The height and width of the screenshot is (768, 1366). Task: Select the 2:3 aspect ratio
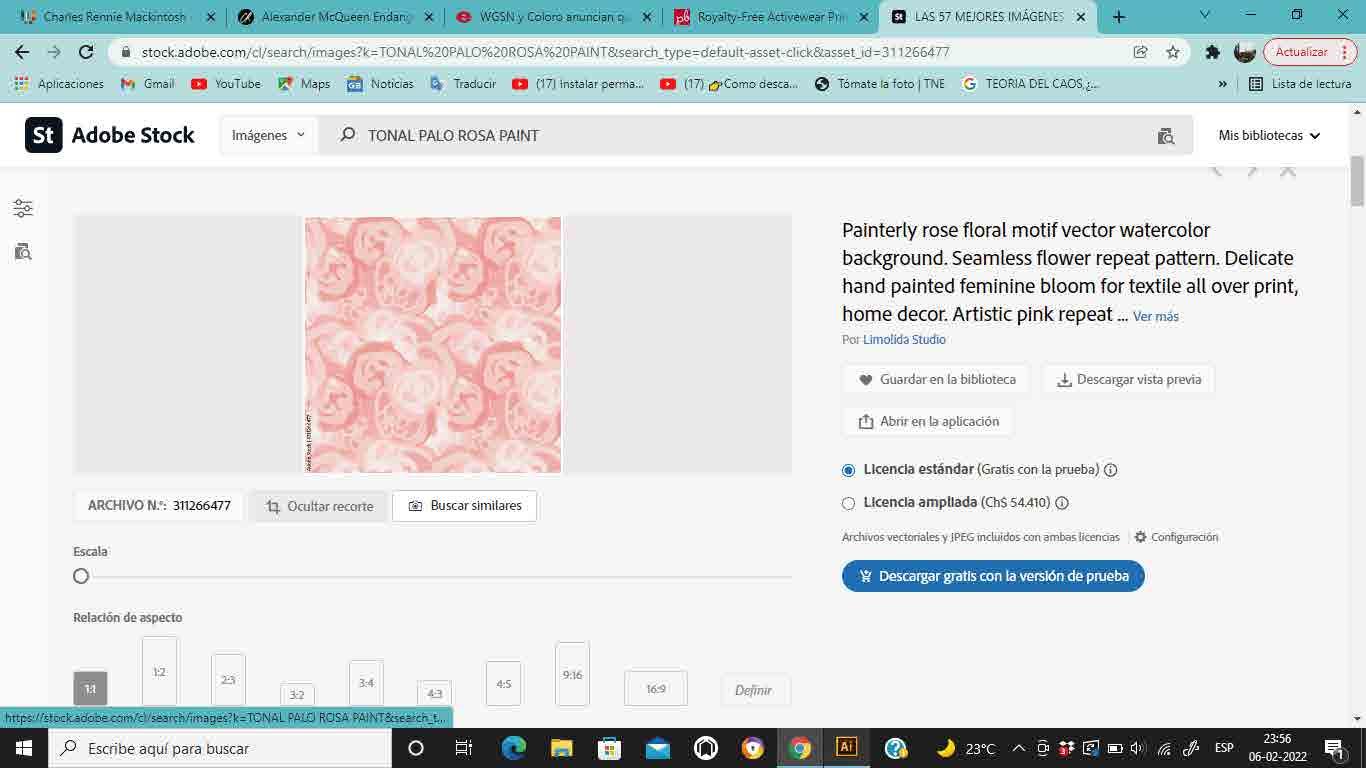228,679
